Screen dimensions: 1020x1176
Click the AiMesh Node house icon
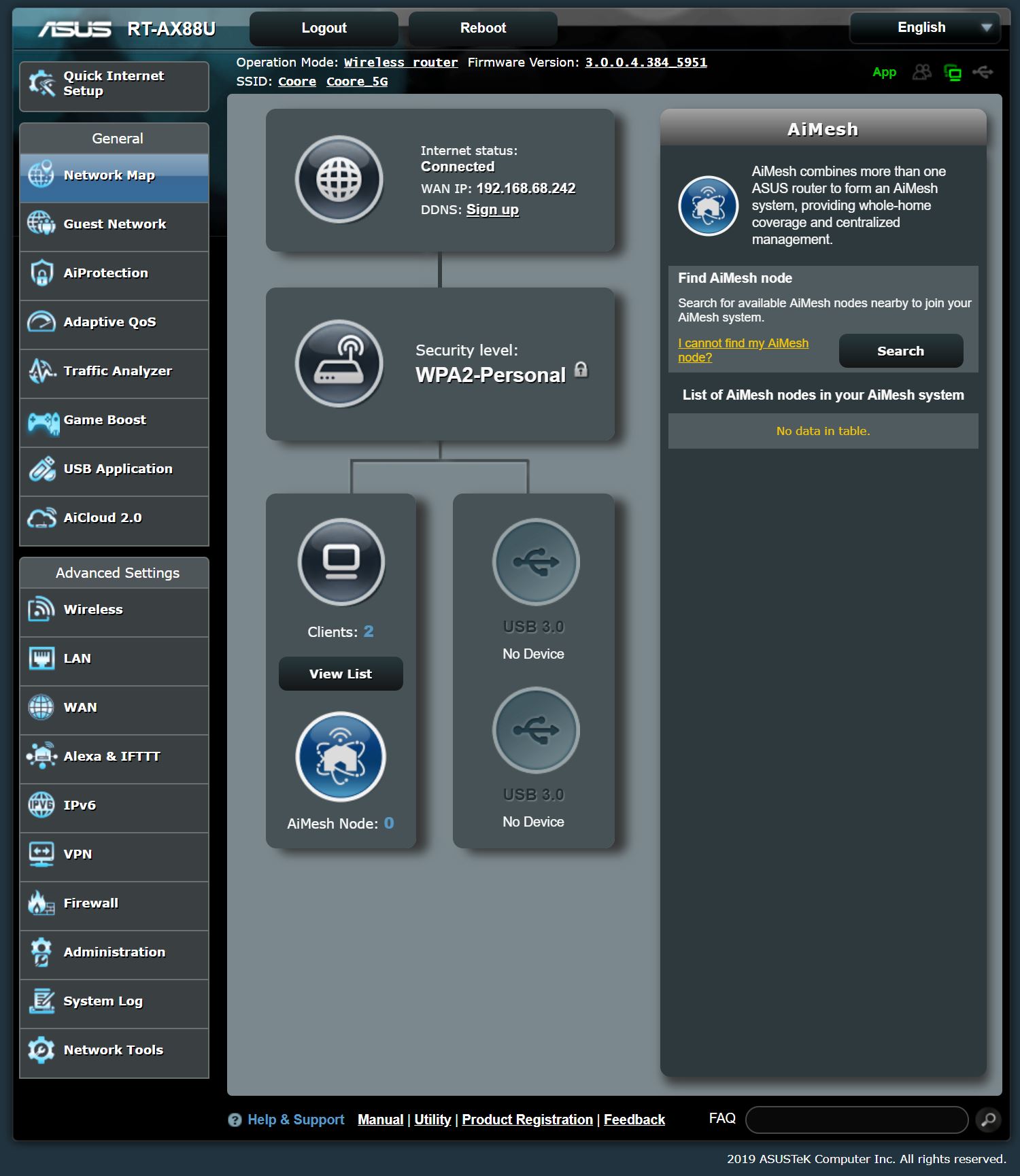341,757
